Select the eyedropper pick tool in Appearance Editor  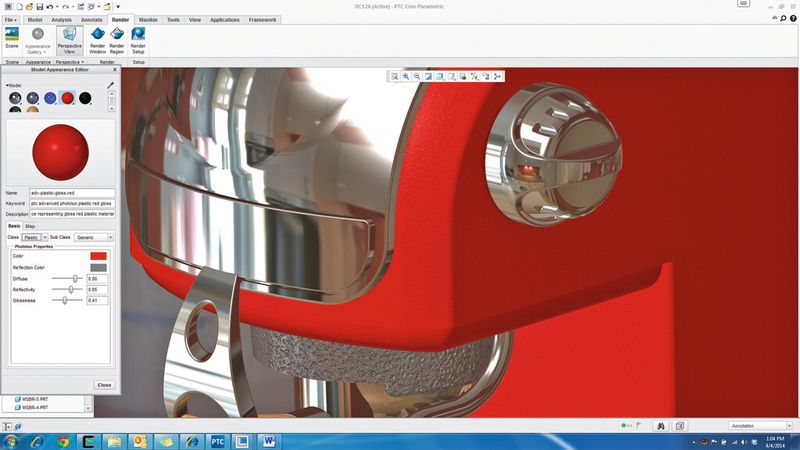[x=110, y=85]
